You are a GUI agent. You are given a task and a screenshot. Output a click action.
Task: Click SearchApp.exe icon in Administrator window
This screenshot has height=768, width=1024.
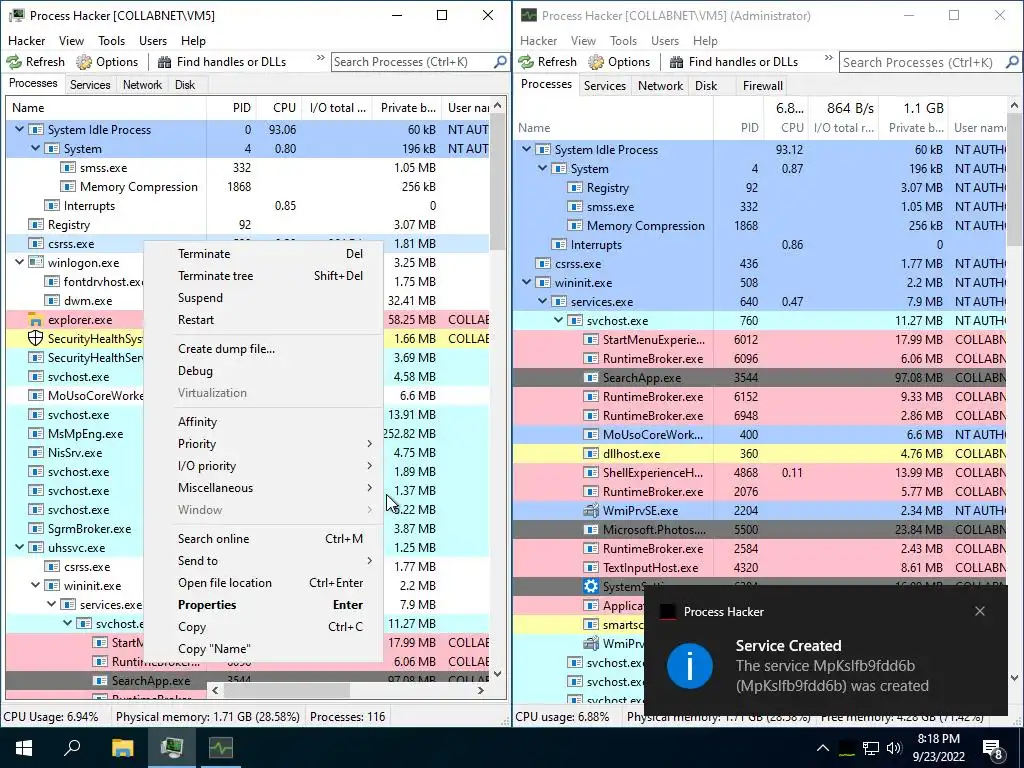(x=590, y=377)
